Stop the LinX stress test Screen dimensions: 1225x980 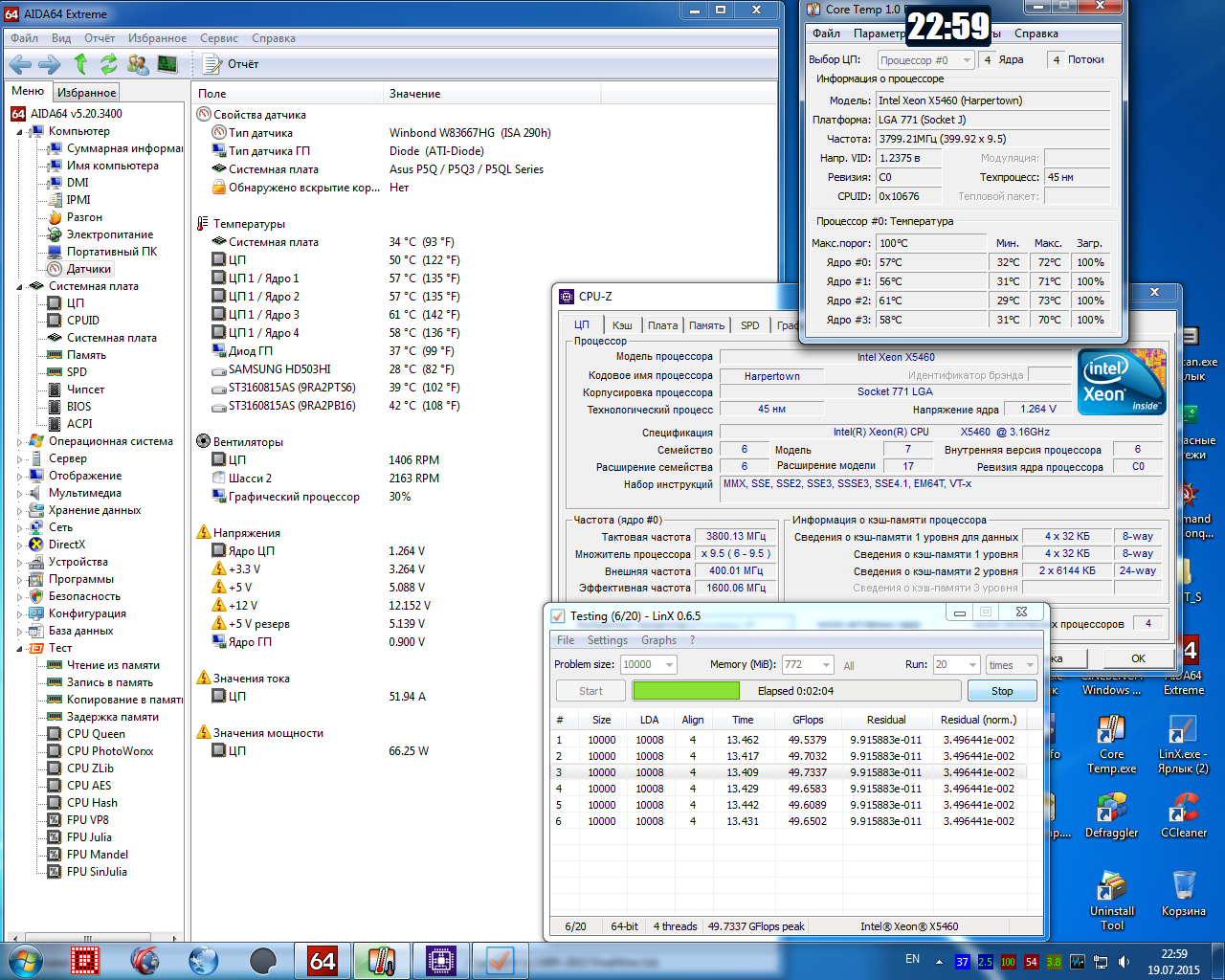pos(1002,691)
